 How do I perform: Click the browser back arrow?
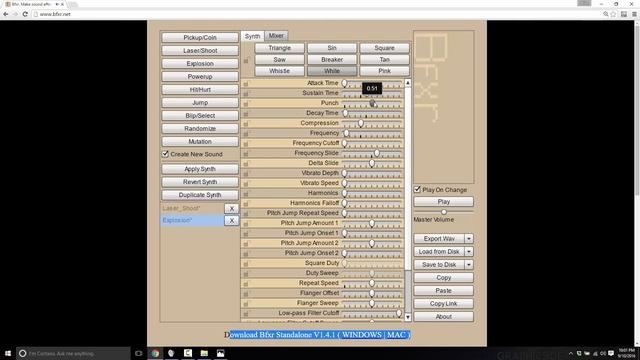(6, 14)
